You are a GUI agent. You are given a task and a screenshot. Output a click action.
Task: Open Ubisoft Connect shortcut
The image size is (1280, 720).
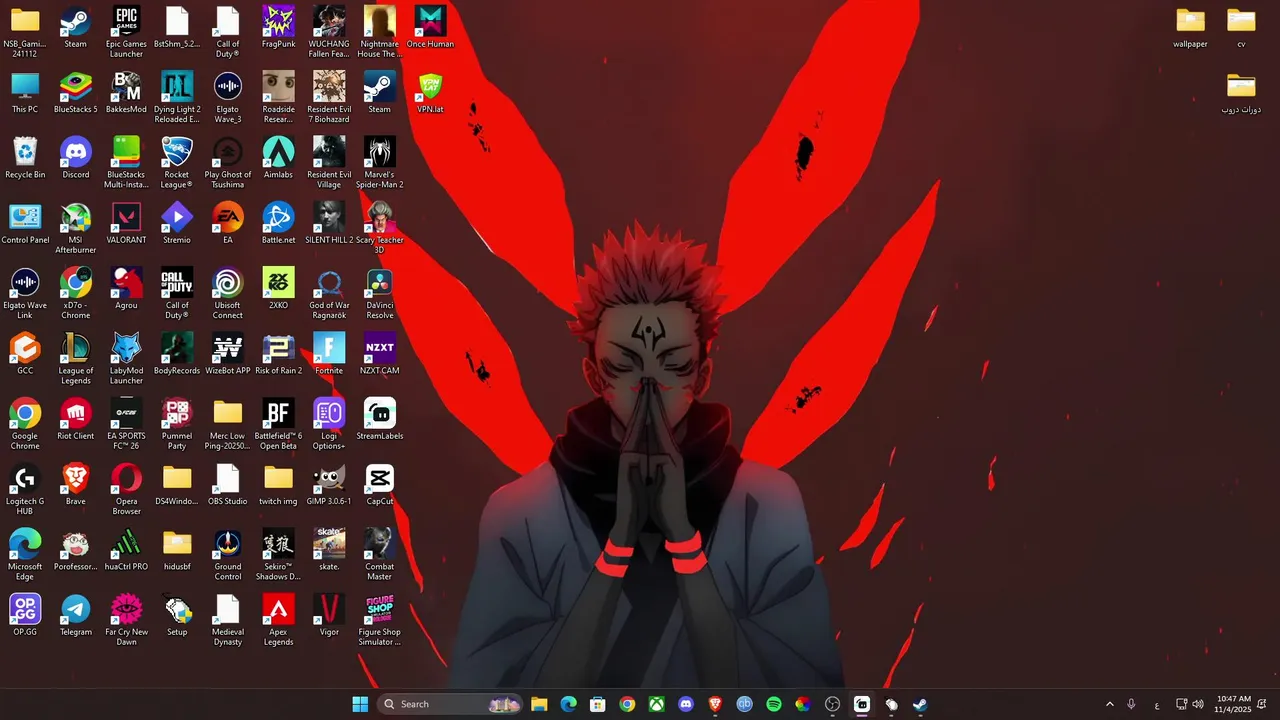pos(228,293)
